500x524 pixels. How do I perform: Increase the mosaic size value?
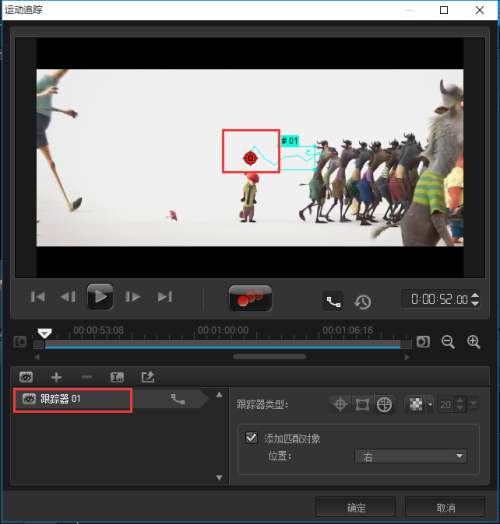[x=460, y=401]
